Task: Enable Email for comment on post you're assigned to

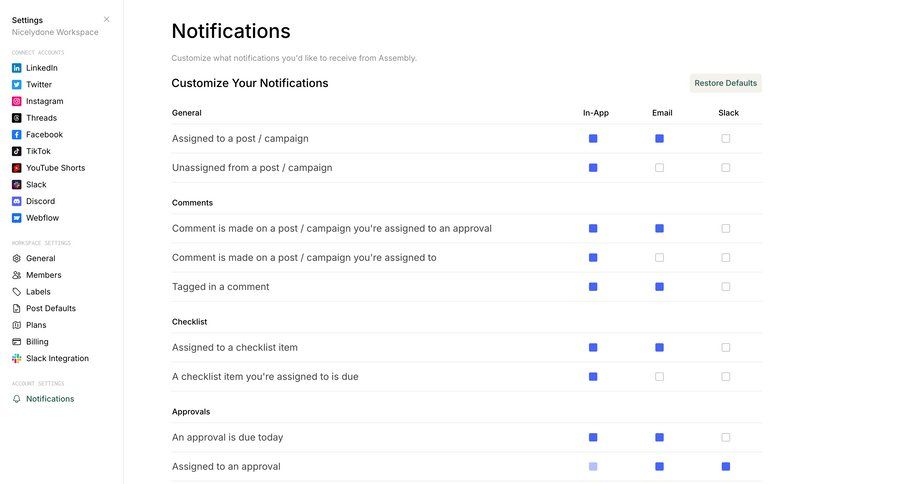Action: pyautogui.click(x=660, y=257)
